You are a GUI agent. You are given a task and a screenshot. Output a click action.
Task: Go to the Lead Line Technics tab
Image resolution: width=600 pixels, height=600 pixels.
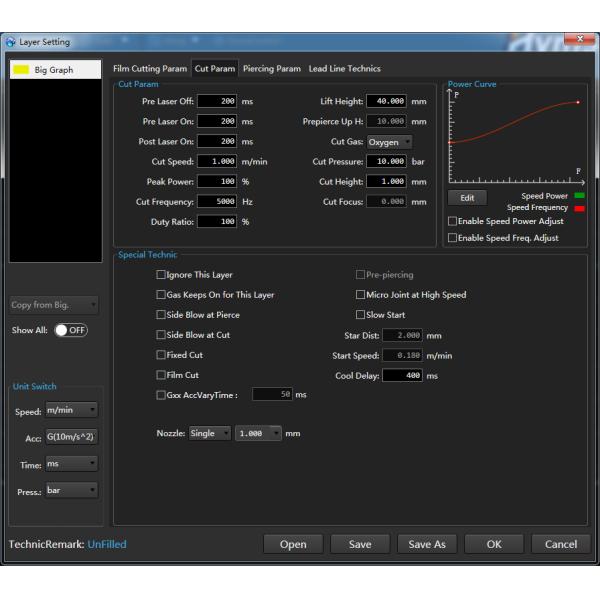(x=344, y=69)
